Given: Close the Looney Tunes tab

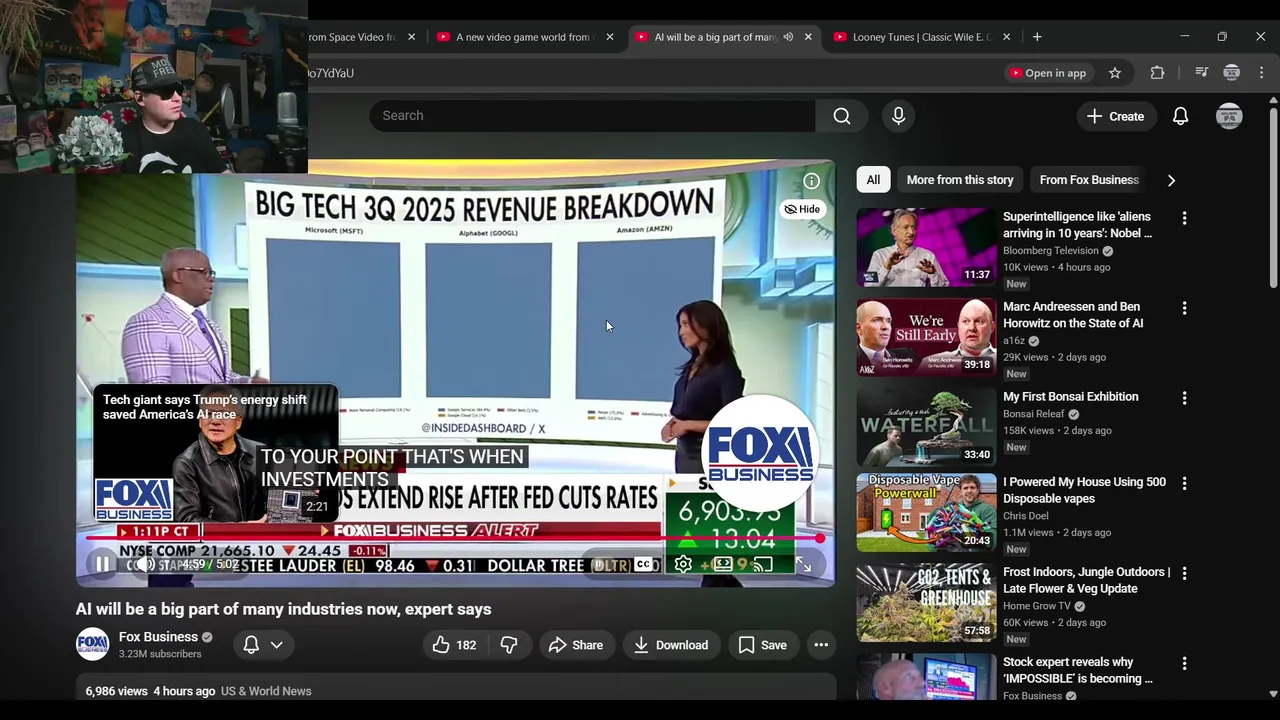Looking at the screenshot, I should point(1006,37).
